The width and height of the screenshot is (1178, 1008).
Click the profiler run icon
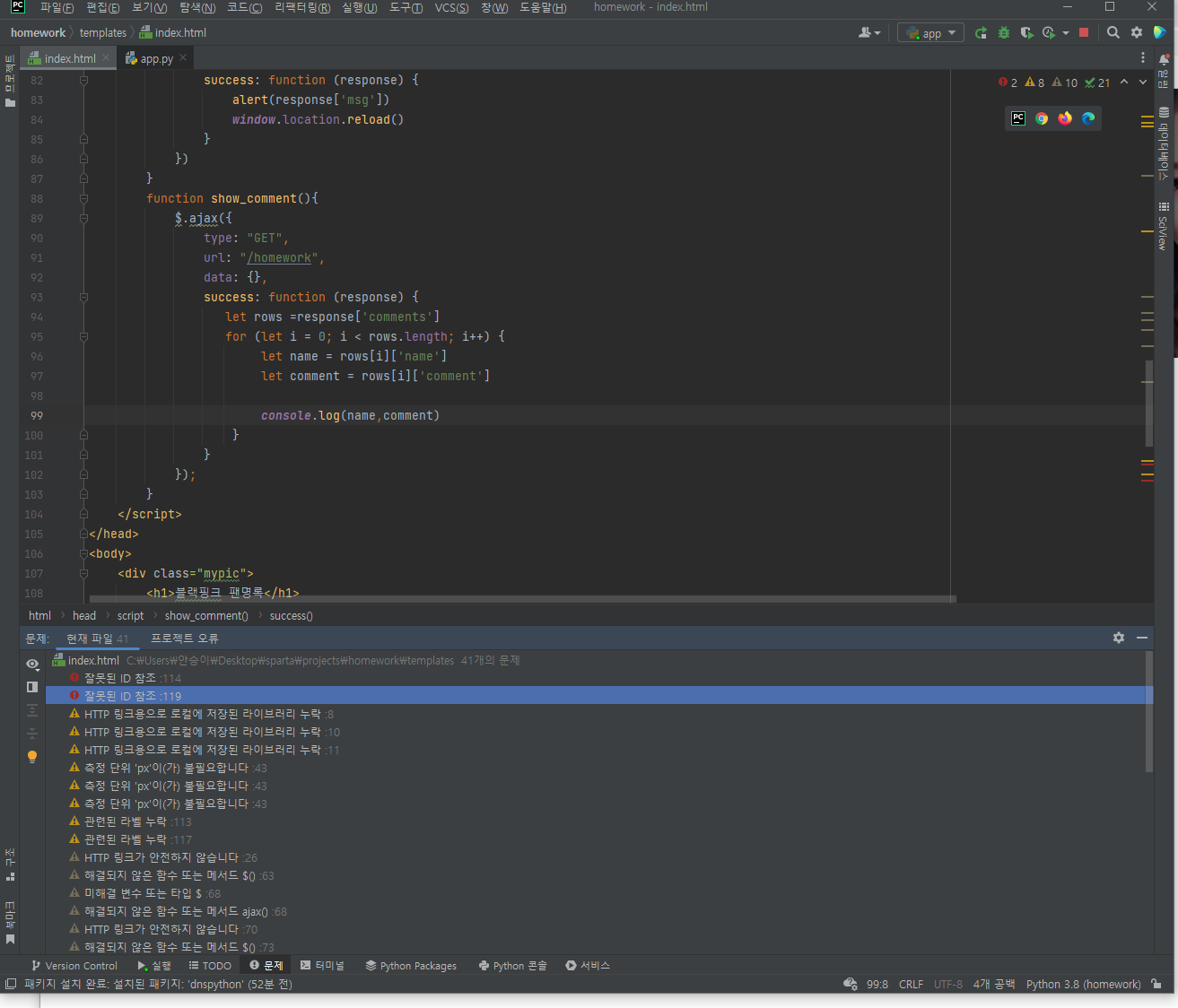[x=1049, y=33]
